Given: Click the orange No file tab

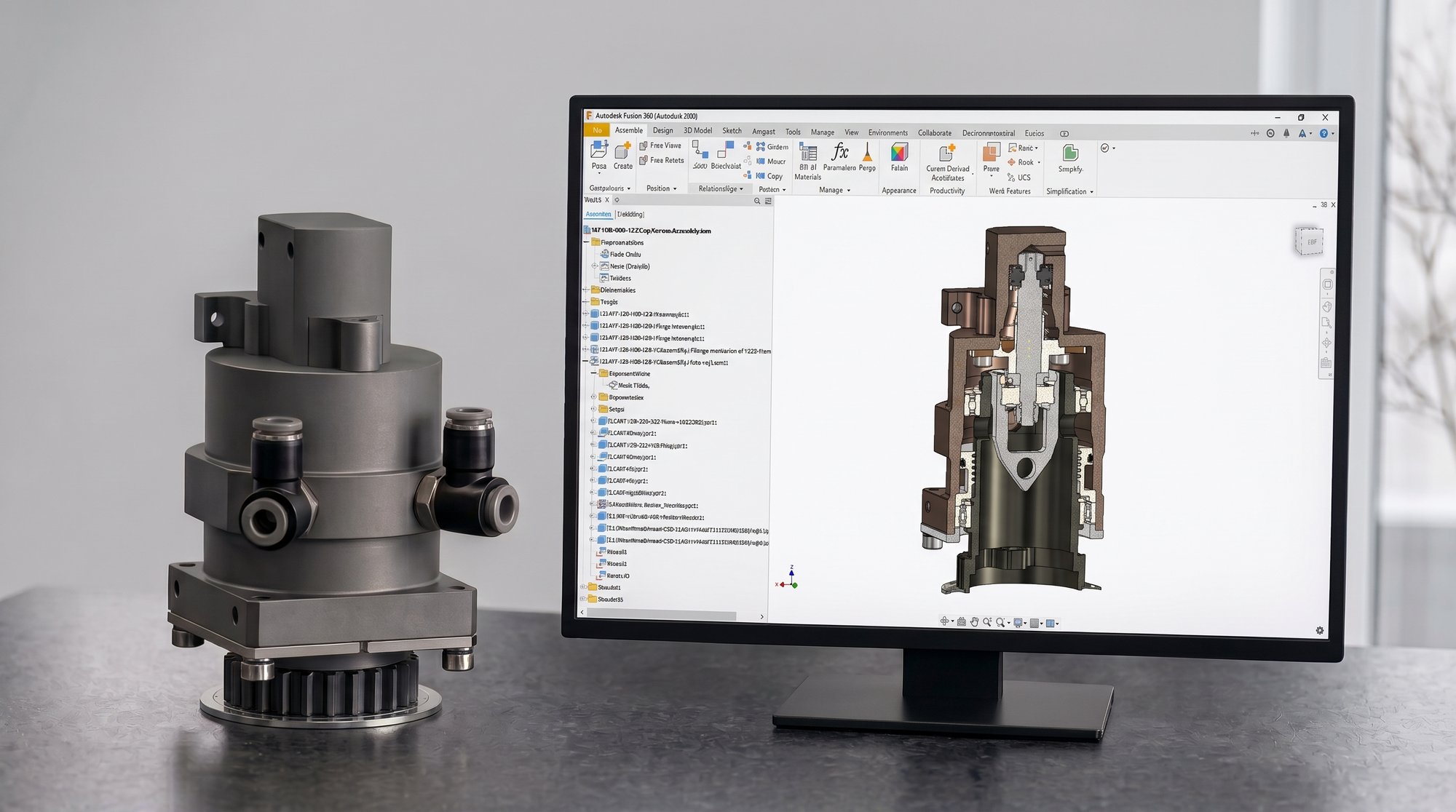Looking at the screenshot, I should tap(597, 130).
